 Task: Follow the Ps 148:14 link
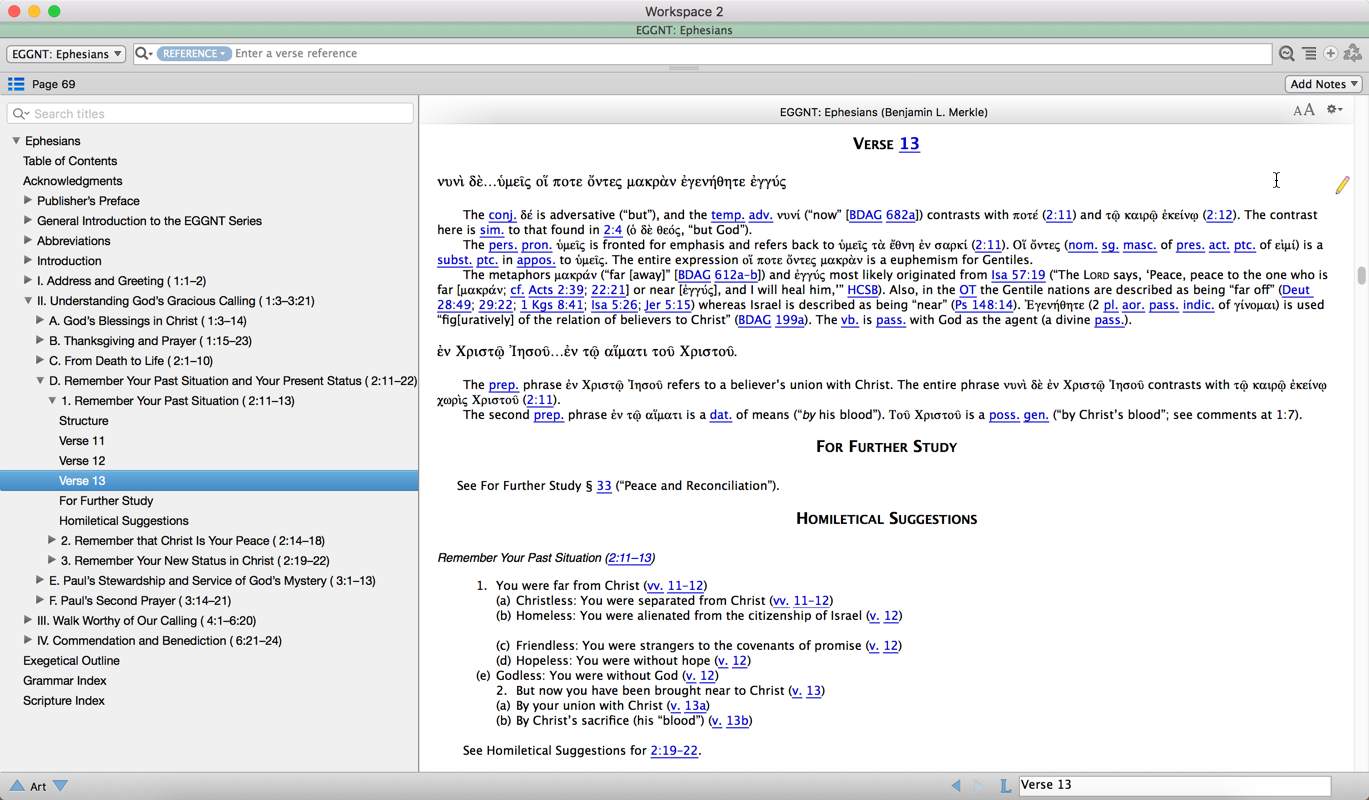[983, 305]
